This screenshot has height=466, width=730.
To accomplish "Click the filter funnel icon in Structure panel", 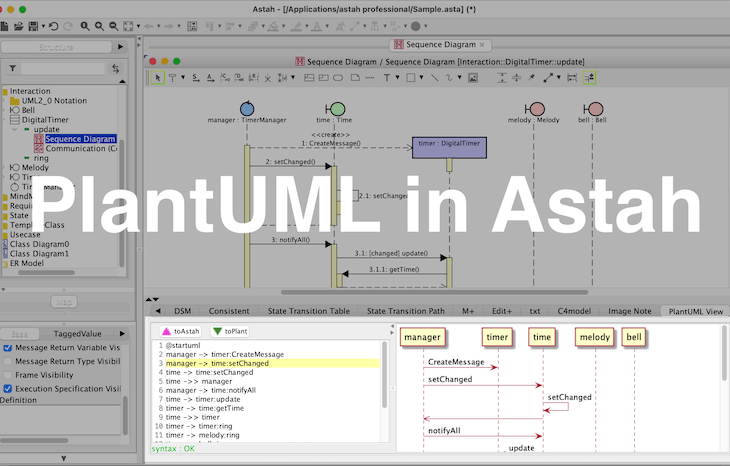I will (x=12, y=68).
